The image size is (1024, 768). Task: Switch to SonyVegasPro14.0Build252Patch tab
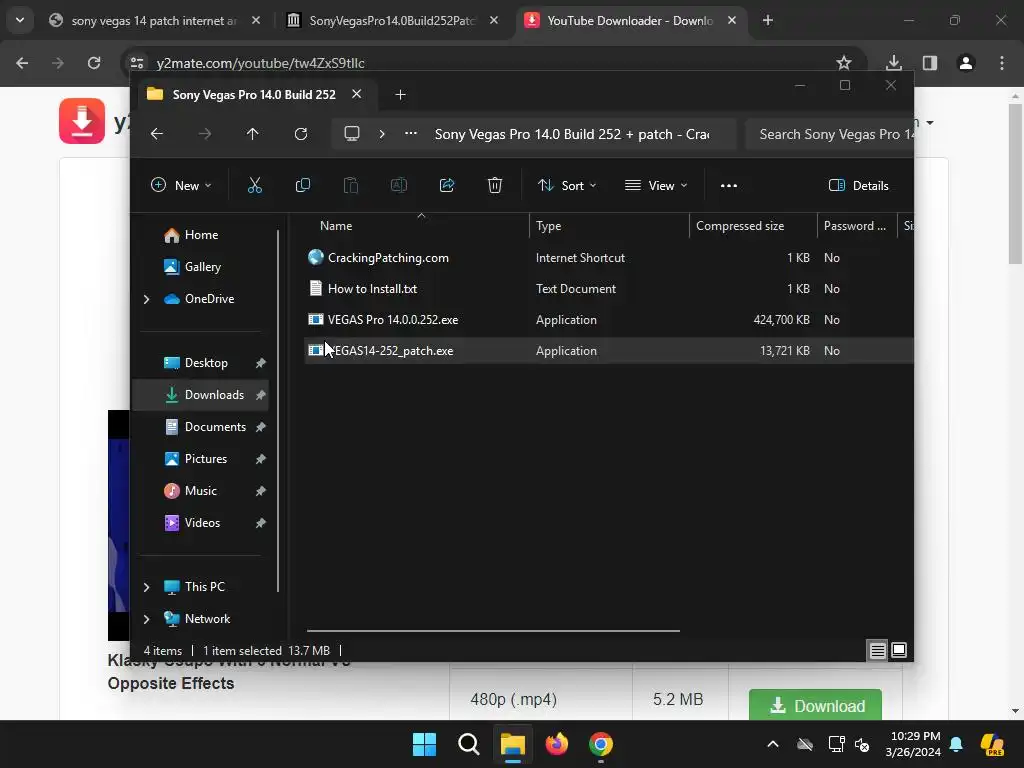pos(392,21)
